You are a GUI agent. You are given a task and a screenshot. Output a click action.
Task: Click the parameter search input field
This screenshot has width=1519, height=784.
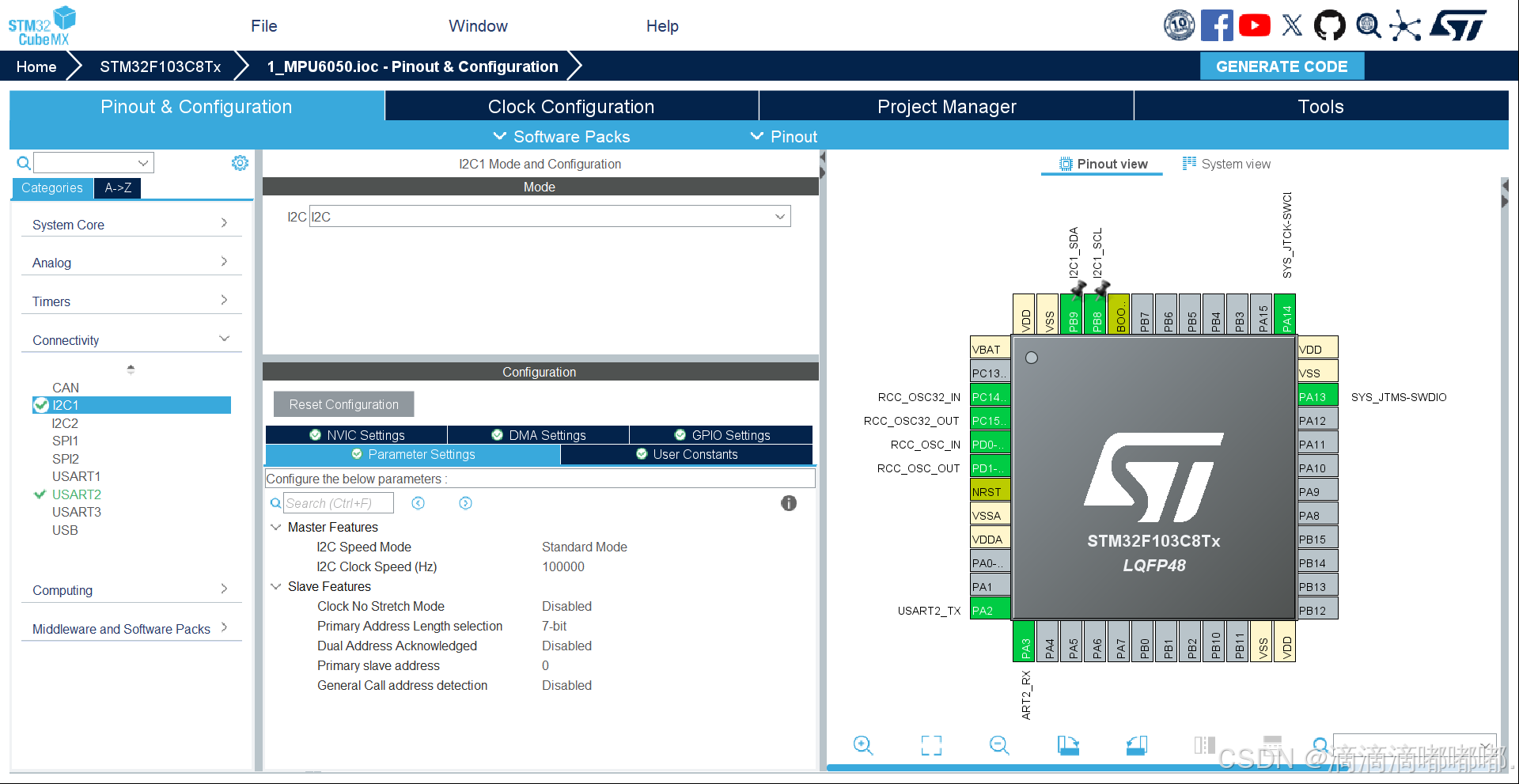click(339, 503)
